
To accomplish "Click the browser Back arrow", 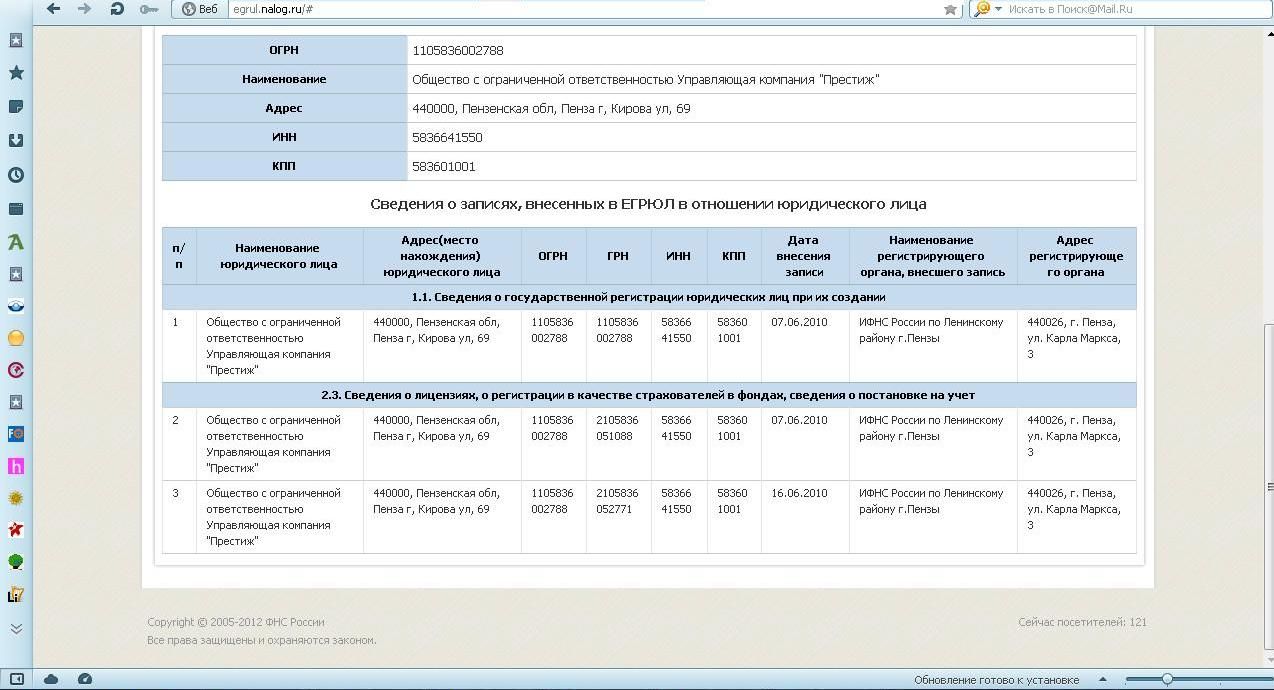I will [53, 9].
